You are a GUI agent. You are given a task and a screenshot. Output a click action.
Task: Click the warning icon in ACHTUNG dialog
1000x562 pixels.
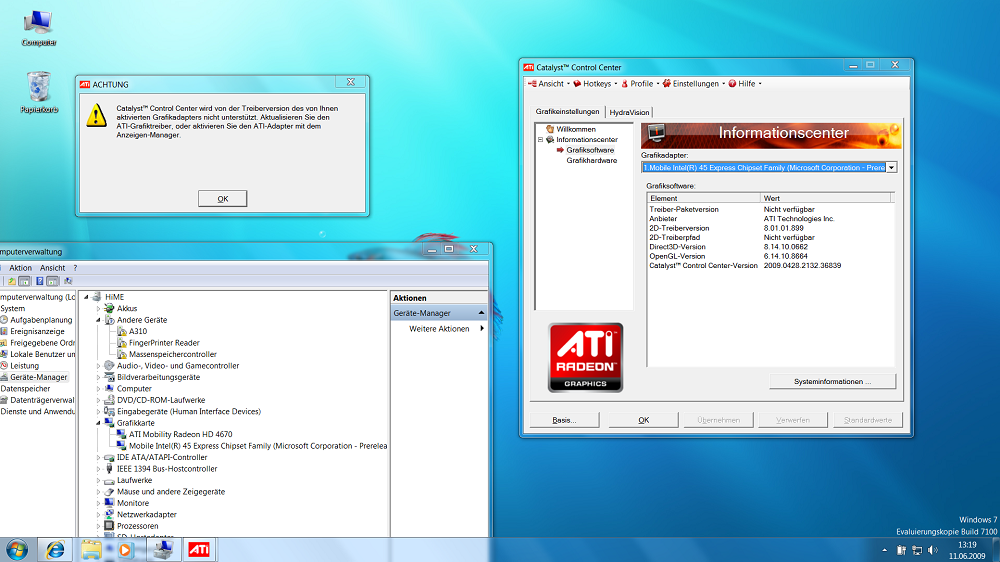[96, 115]
